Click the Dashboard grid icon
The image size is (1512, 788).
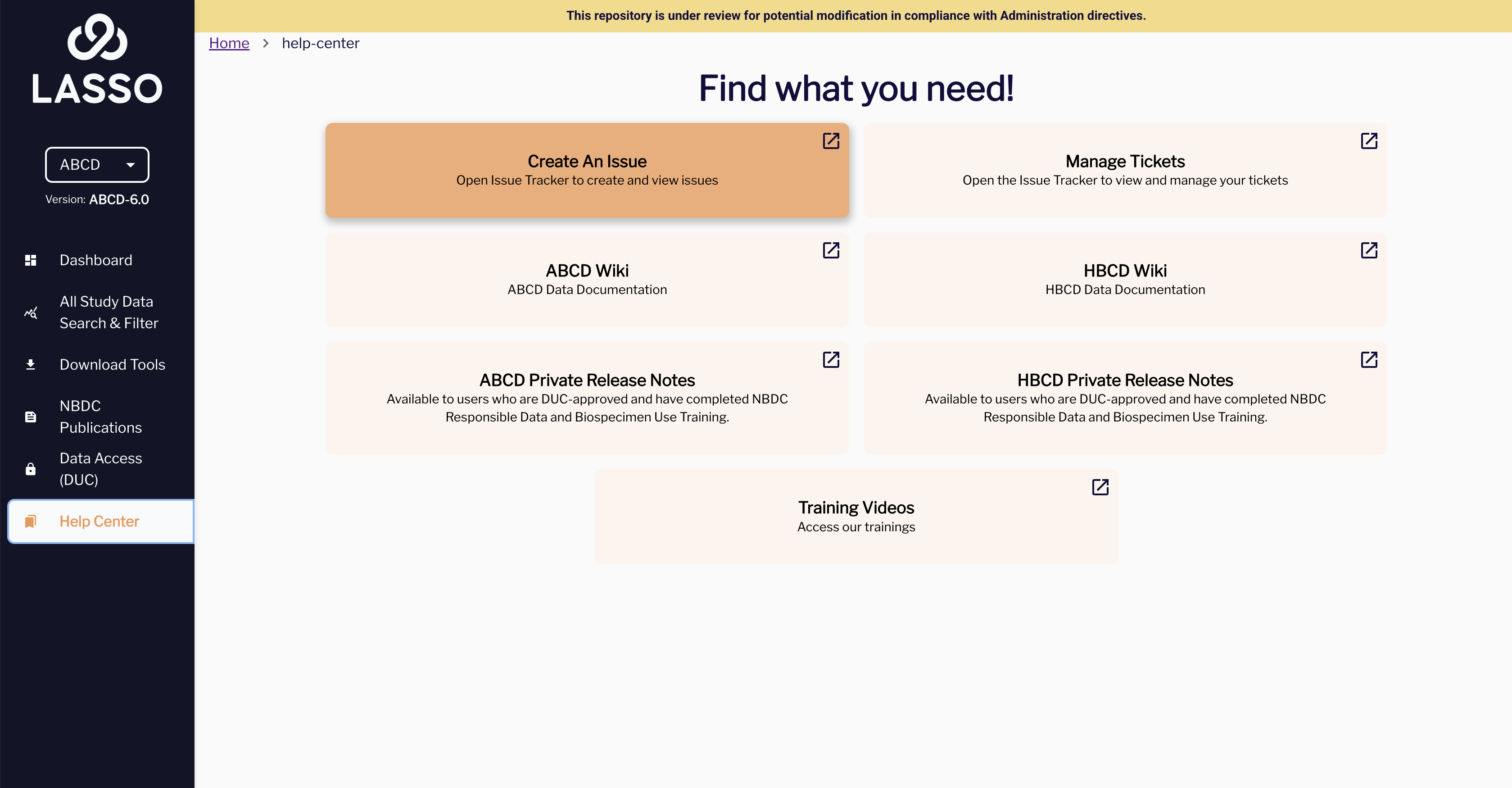tap(31, 260)
